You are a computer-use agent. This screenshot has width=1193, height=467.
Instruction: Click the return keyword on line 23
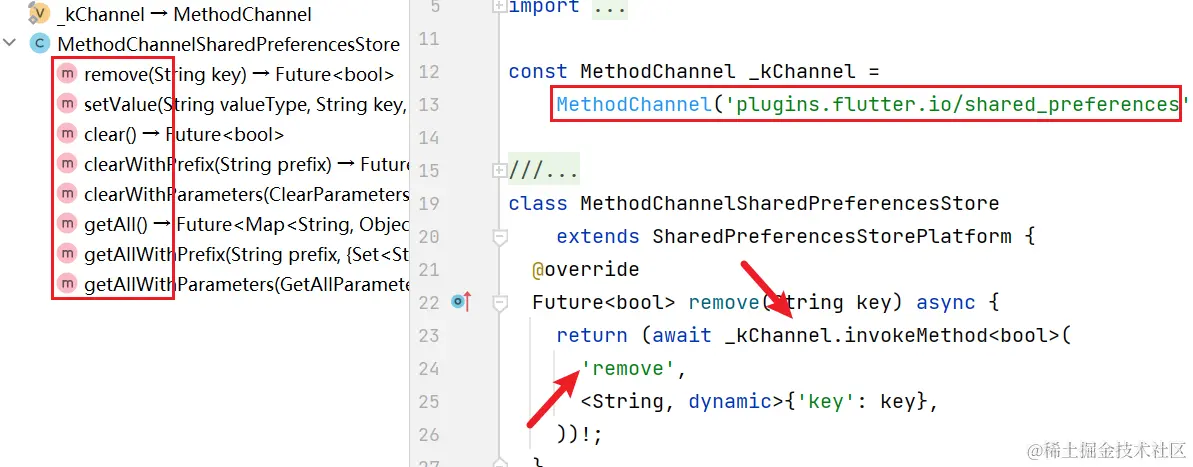click(592, 335)
